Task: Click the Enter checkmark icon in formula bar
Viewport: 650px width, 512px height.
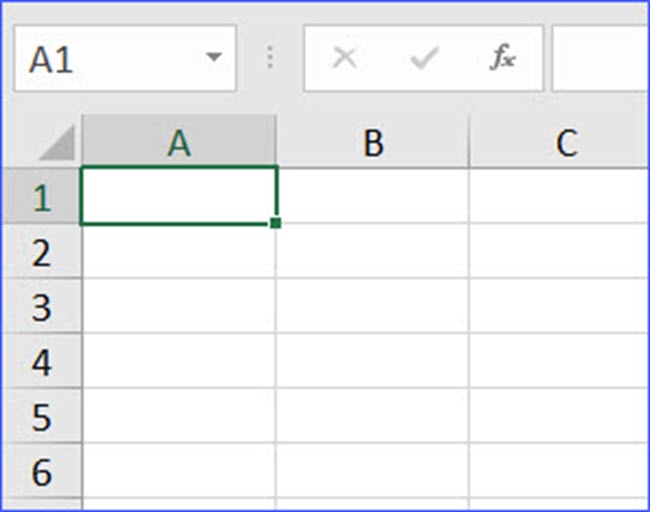Action: point(424,58)
